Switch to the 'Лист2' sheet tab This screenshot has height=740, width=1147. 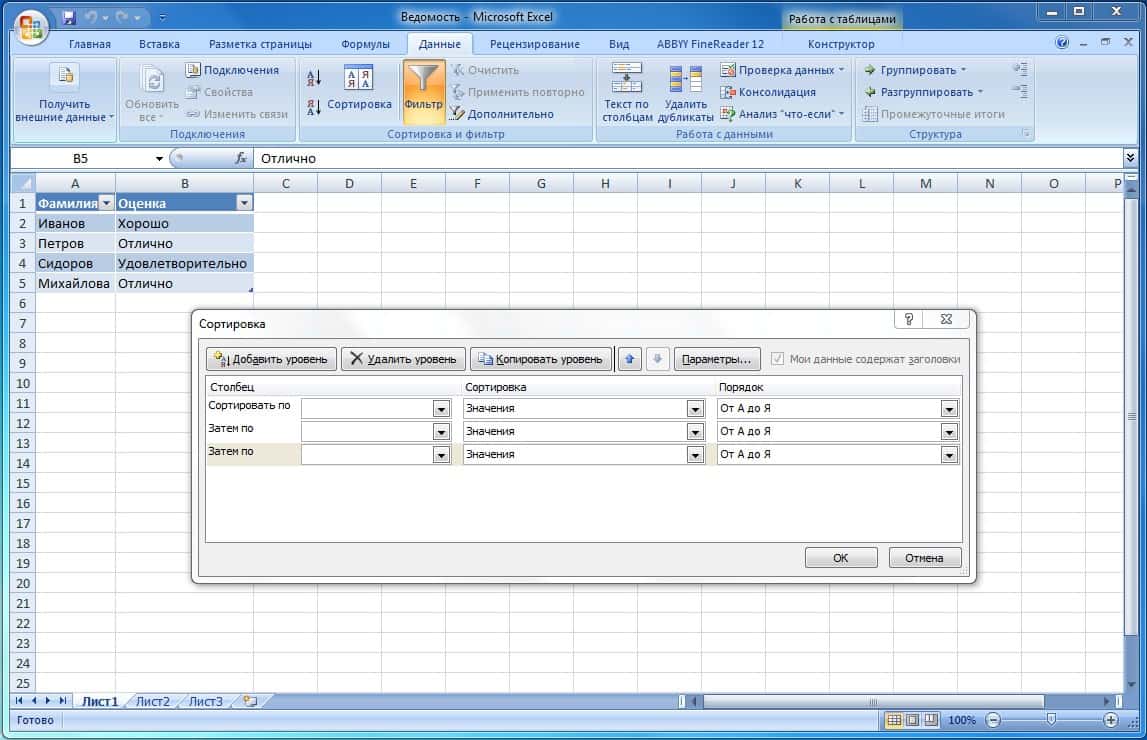point(153,701)
